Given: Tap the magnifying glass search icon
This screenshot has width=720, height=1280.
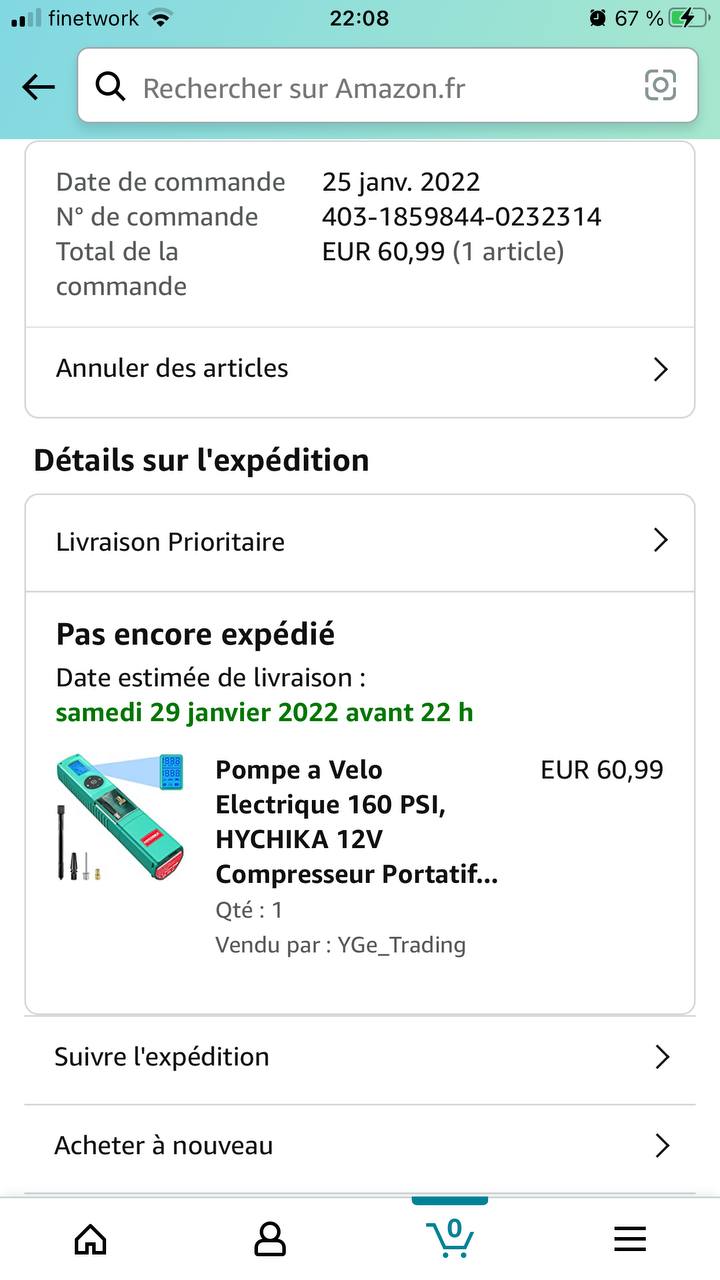Looking at the screenshot, I should pos(110,87).
